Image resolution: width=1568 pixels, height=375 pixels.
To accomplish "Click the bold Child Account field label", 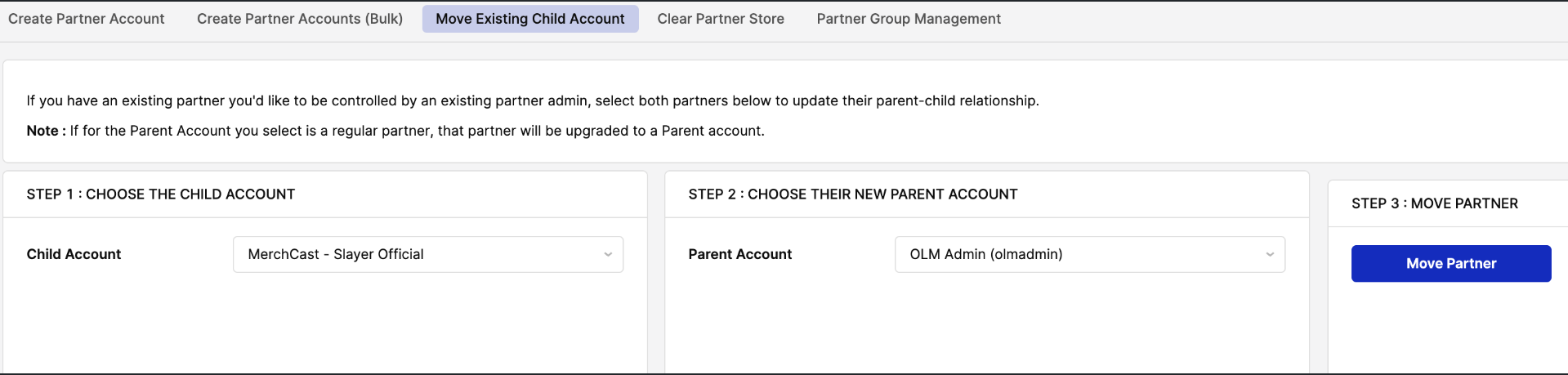I will 74,254.
